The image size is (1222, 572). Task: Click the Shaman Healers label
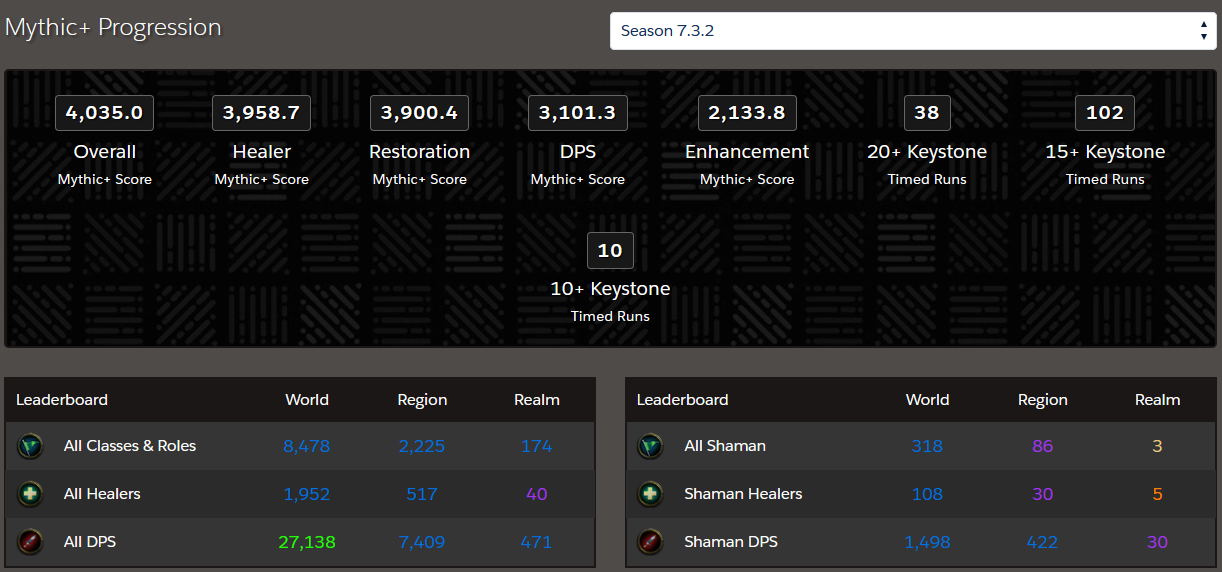point(743,494)
